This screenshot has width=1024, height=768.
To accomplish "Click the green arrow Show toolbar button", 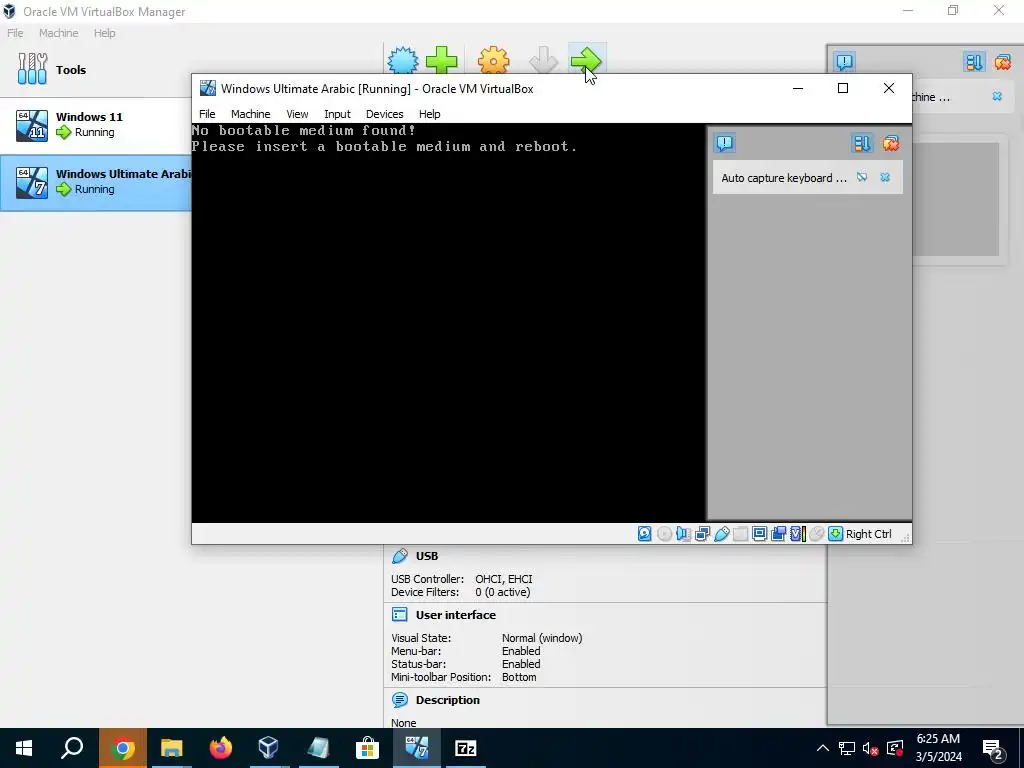I will tap(586, 61).
